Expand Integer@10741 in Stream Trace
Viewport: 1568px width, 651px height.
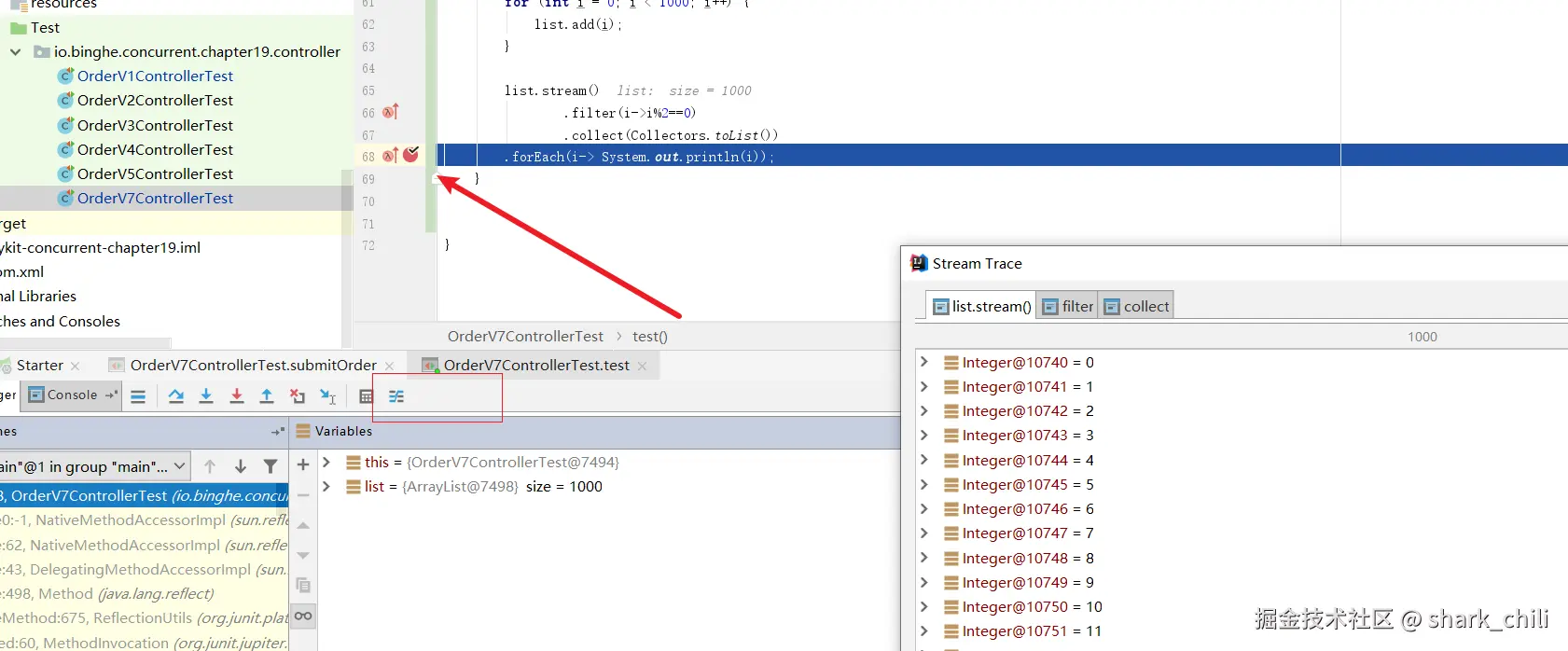click(x=924, y=386)
